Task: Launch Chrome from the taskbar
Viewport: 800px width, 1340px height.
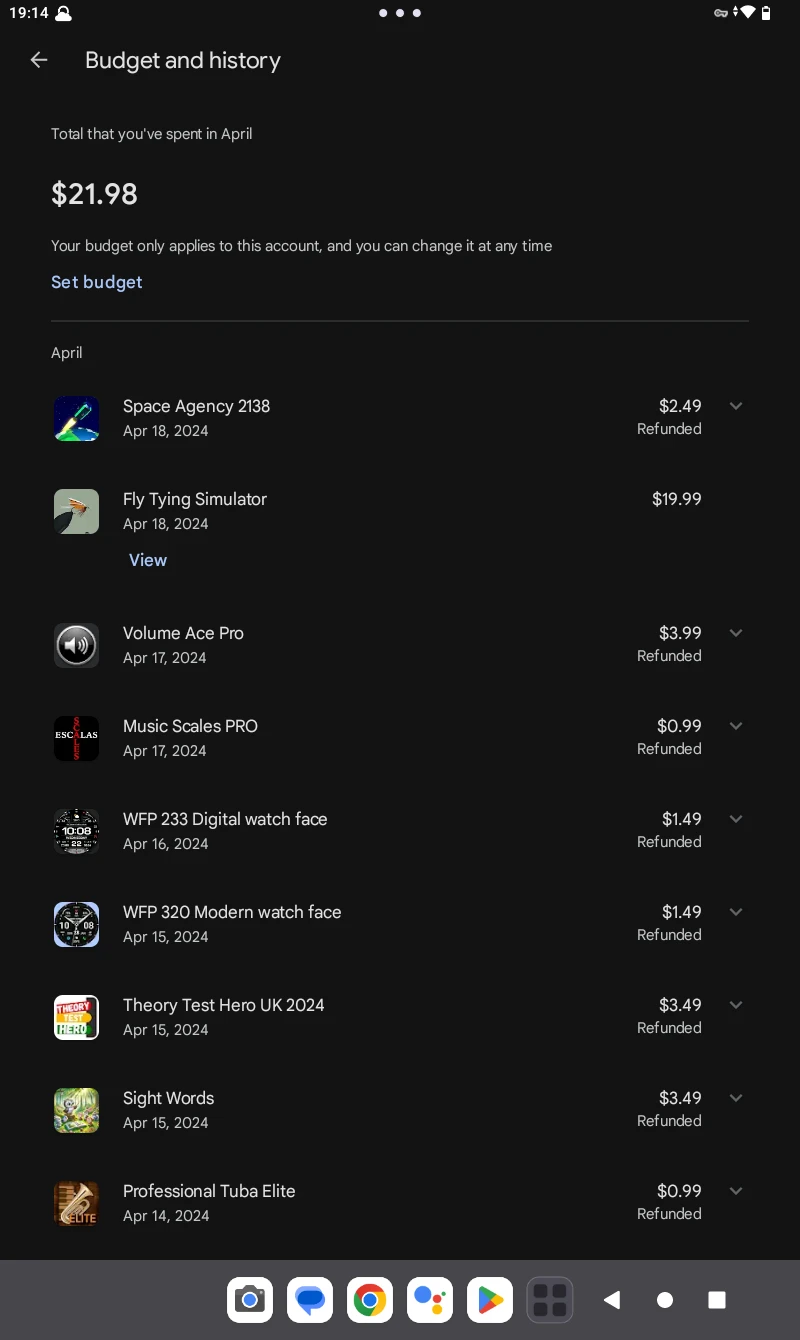Action: coord(369,1300)
